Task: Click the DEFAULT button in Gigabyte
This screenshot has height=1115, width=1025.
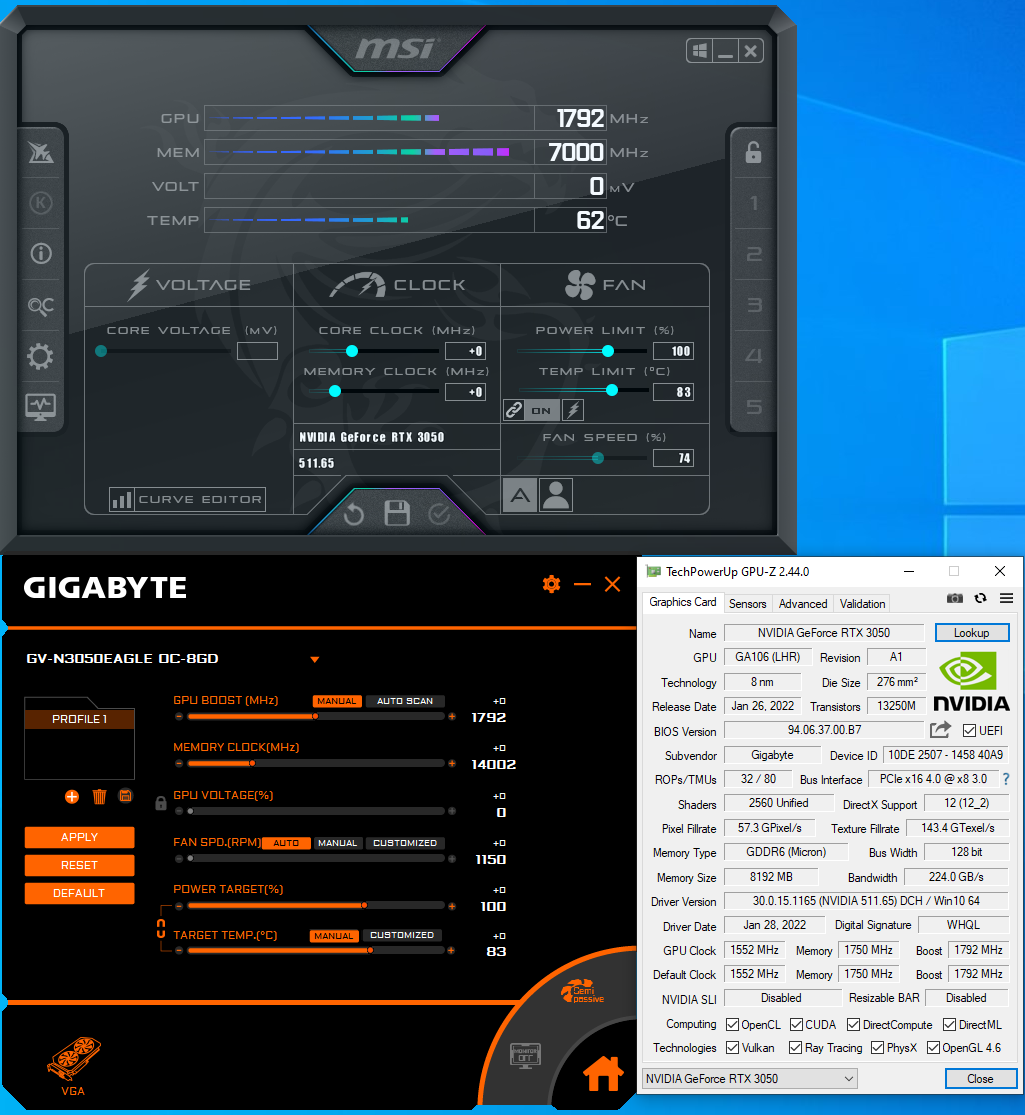Action: point(80,893)
